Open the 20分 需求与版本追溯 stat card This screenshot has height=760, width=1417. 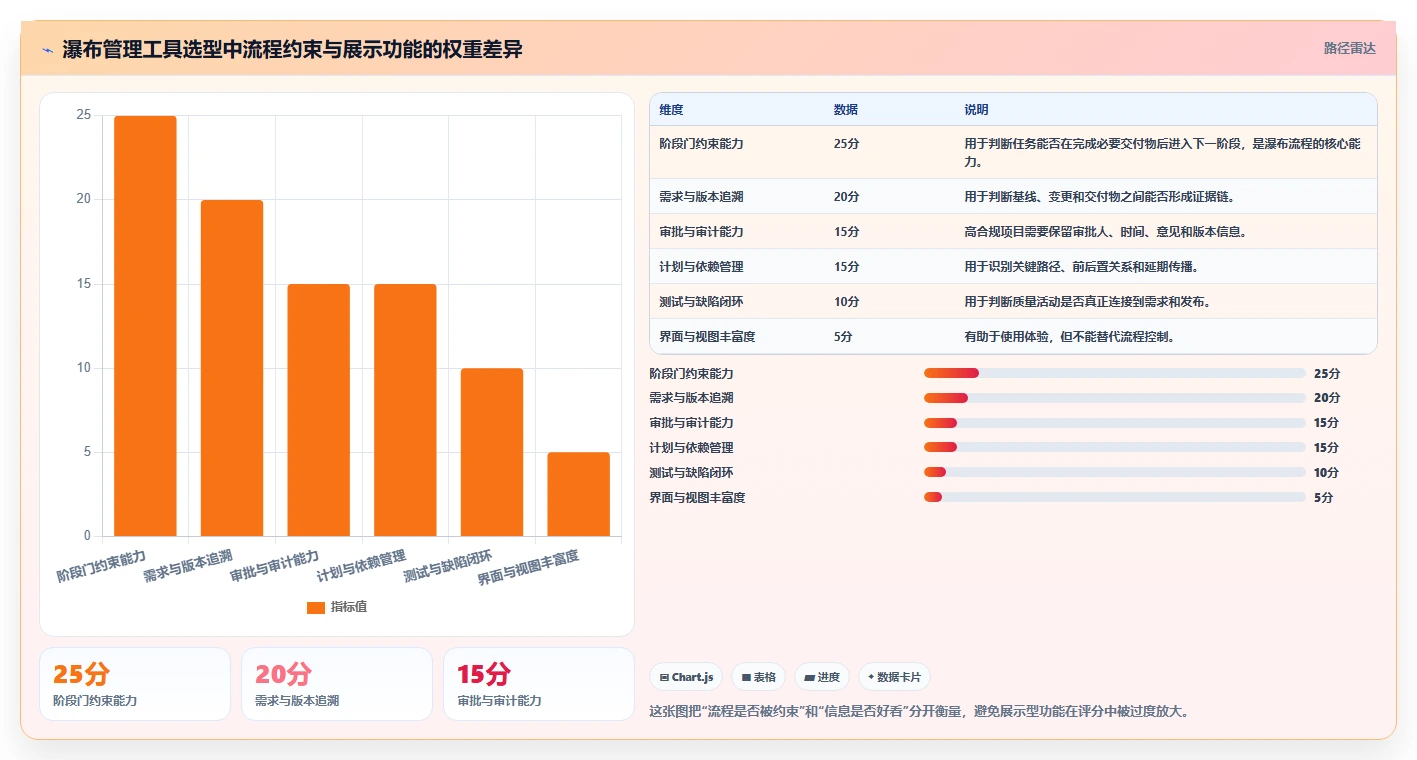click(337, 684)
